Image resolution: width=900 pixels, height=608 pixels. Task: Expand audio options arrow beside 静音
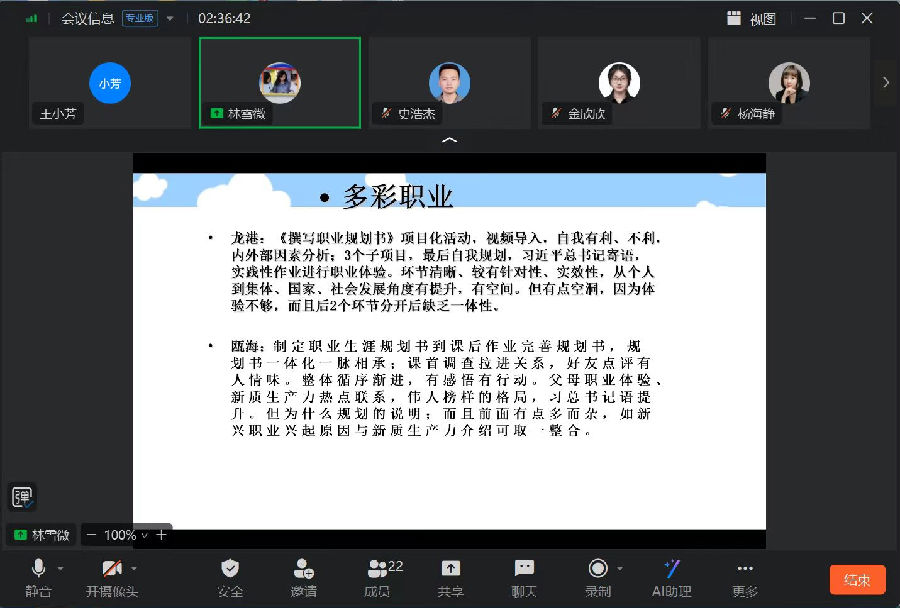coord(60,568)
